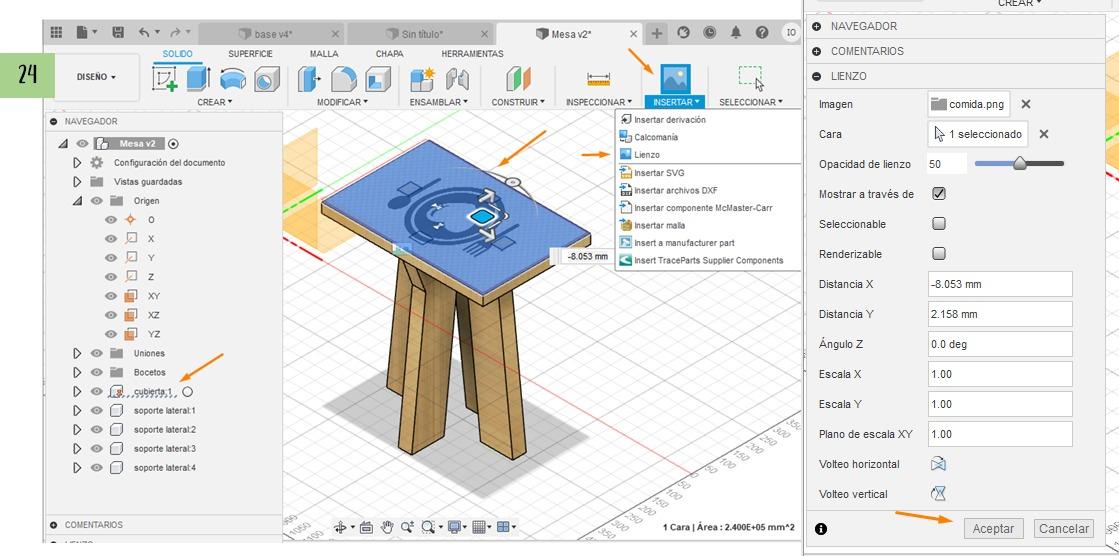Collapse the LIENZO section in dialog
Viewport: 1119px width, 556px height.
coord(816,76)
